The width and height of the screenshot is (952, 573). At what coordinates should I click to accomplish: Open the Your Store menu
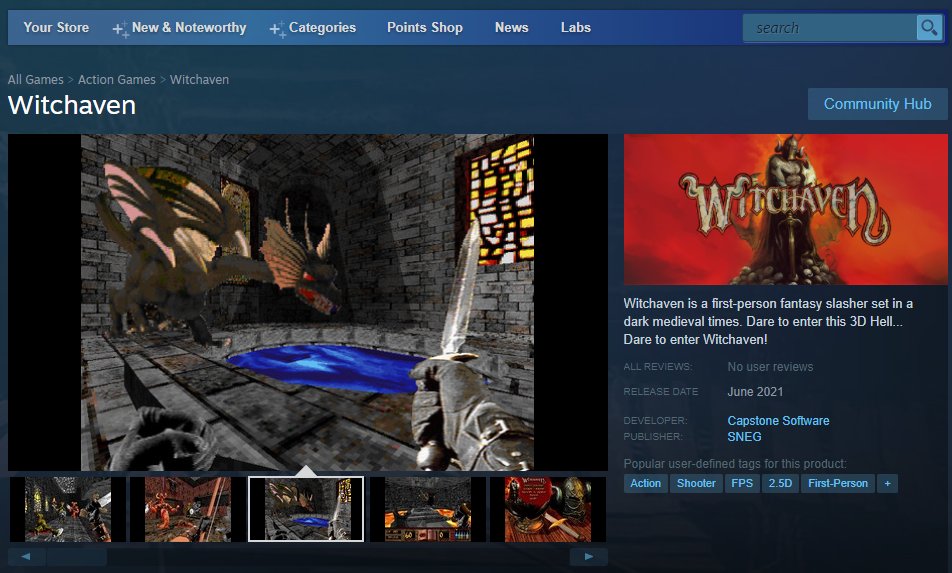point(56,27)
